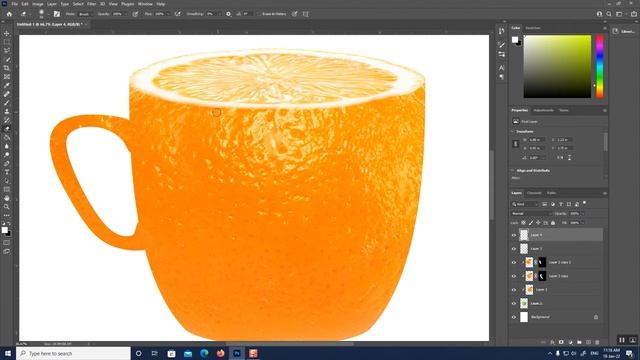Switch to the Adjustments tab
Viewport: 640px width, 360px height.
click(543, 110)
